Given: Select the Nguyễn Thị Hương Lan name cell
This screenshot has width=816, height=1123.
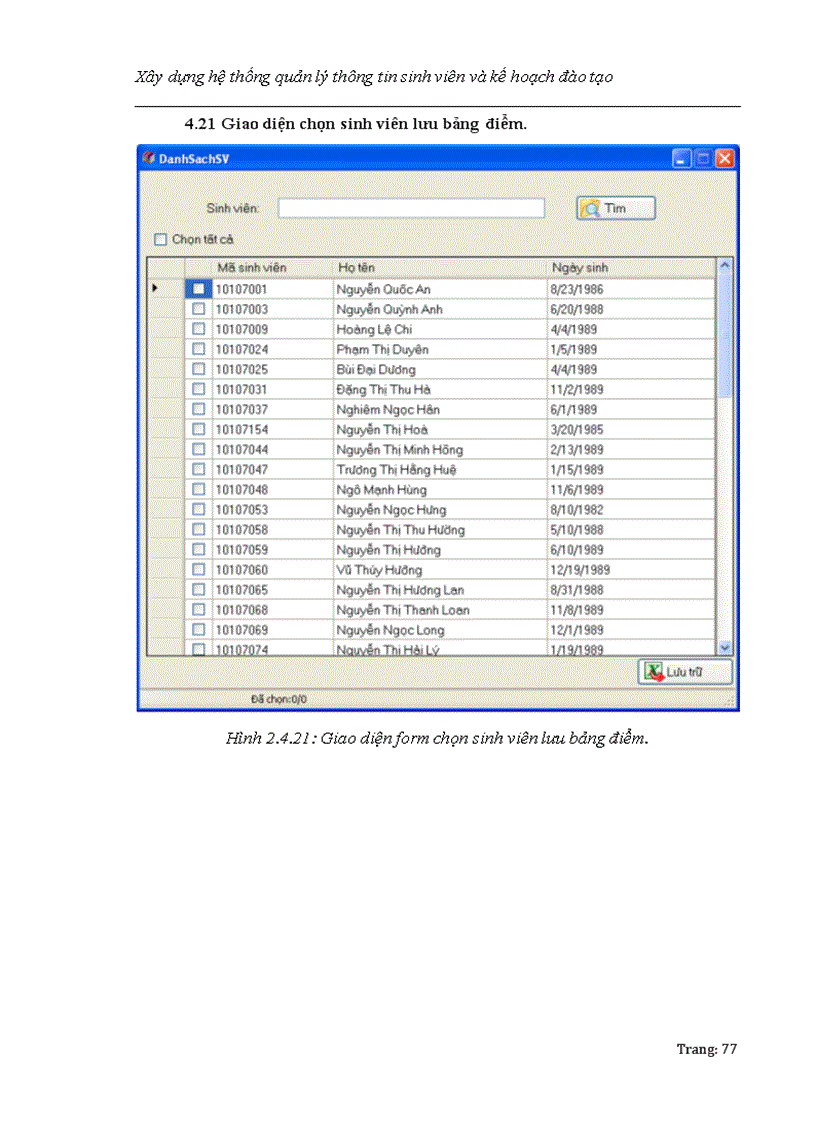Looking at the screenshot, I should point(400,590).
